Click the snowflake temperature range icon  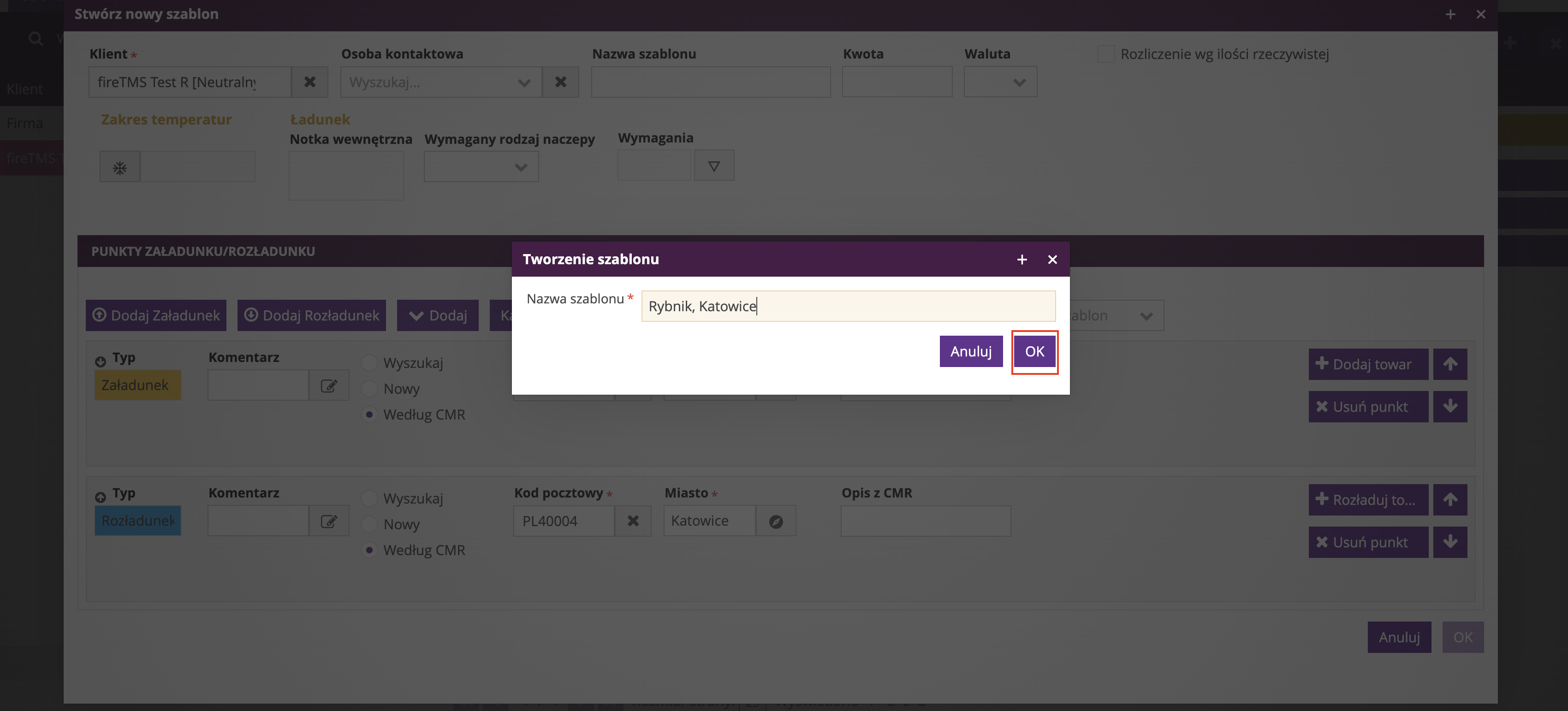[x=120, y=167]
